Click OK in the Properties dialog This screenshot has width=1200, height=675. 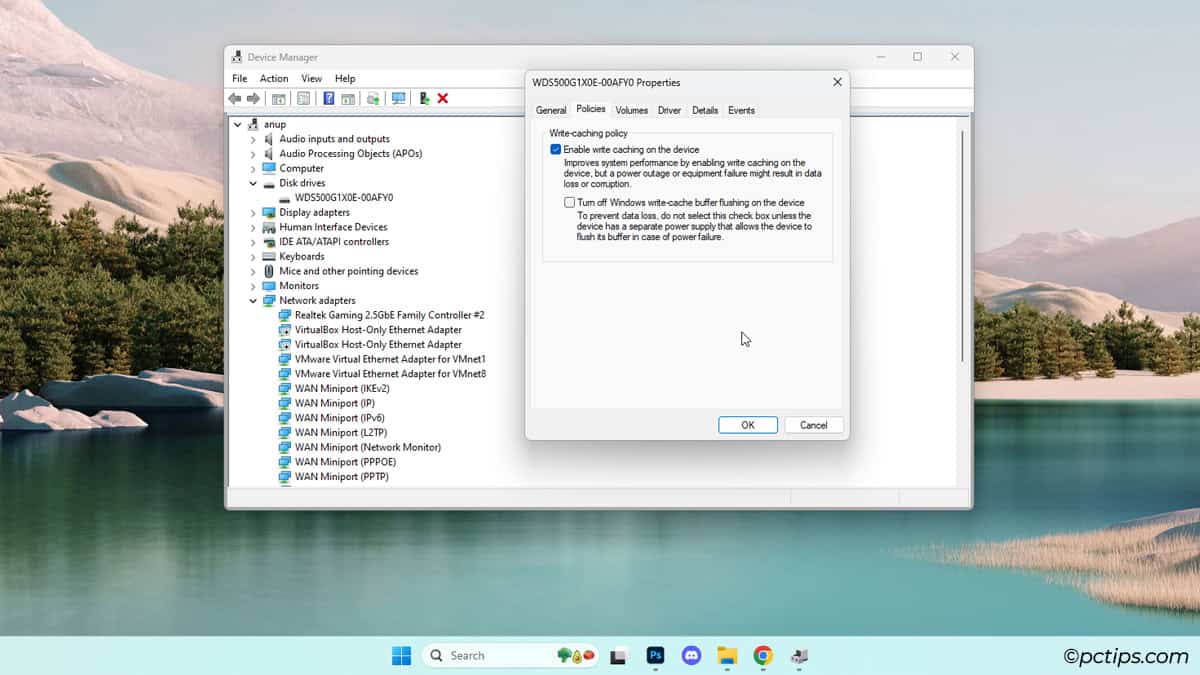click(748, 425)
